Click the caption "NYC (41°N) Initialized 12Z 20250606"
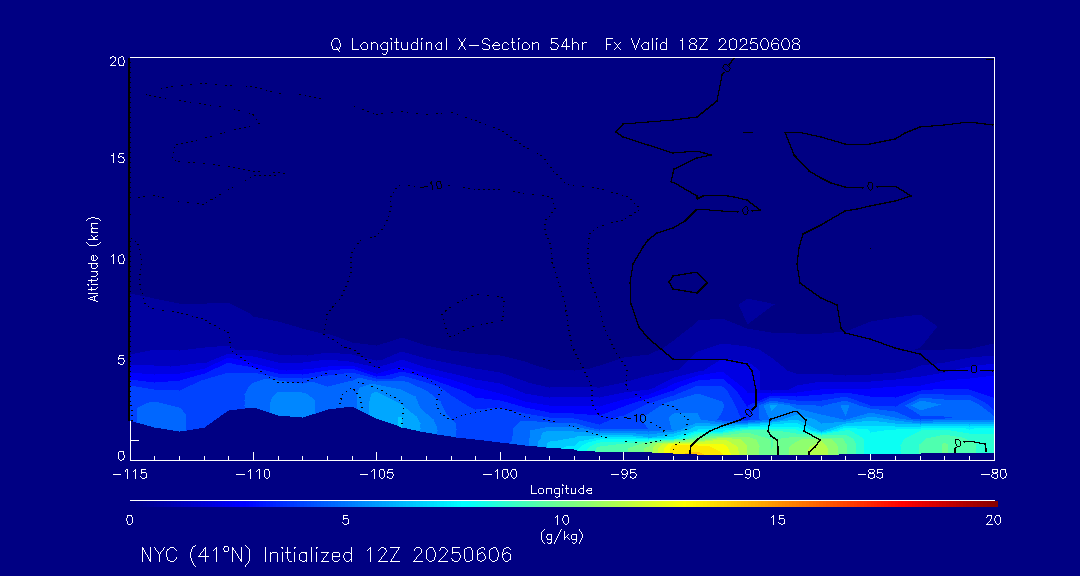Viewport: 1080px width, 576px height. tap(326, 555)
